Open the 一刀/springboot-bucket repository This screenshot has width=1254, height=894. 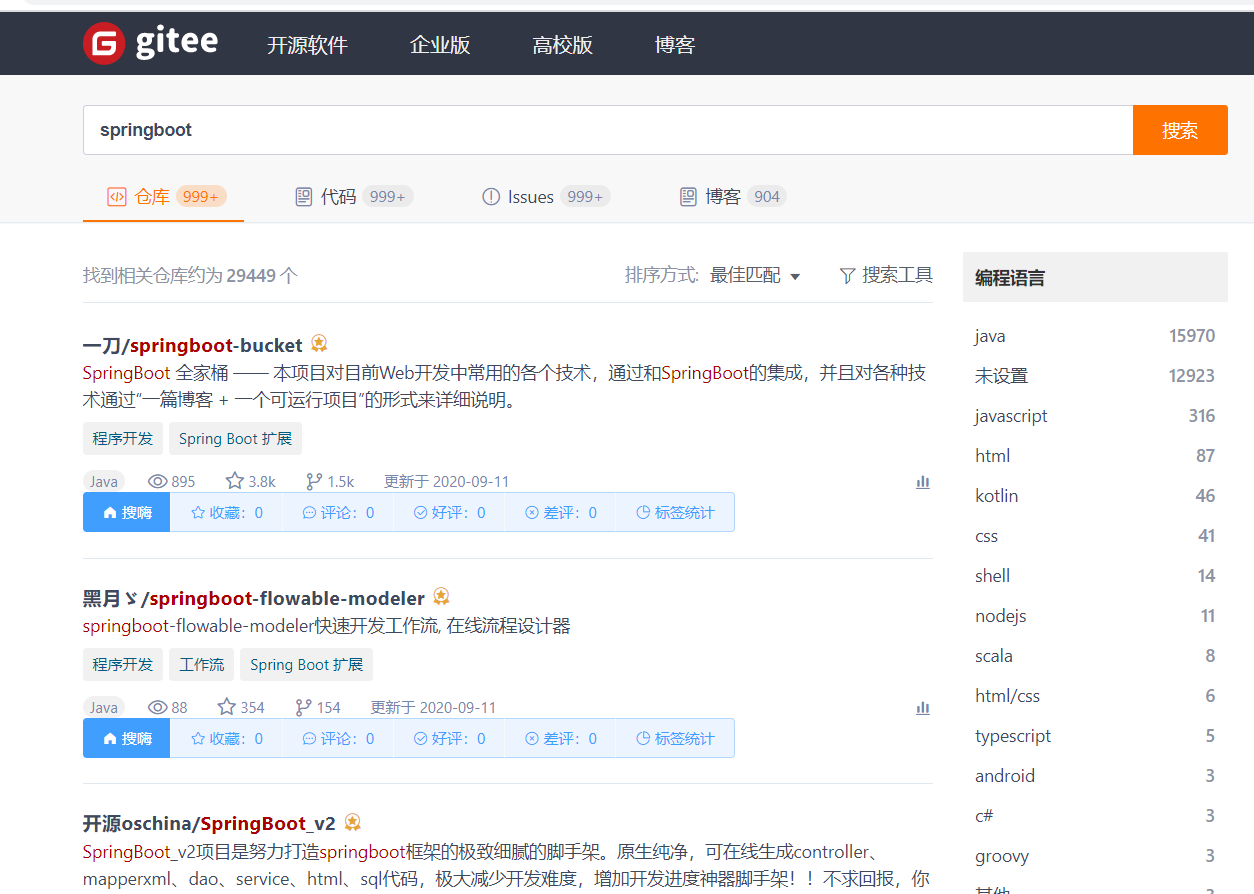click(192, 345)
